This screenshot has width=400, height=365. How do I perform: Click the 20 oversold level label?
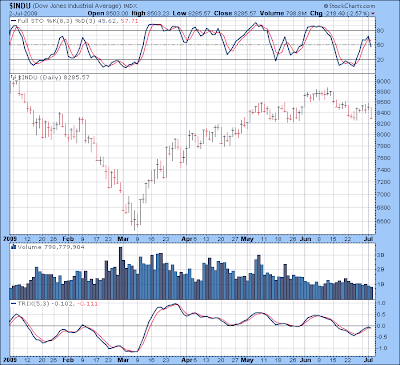click(x=380, y=60)
